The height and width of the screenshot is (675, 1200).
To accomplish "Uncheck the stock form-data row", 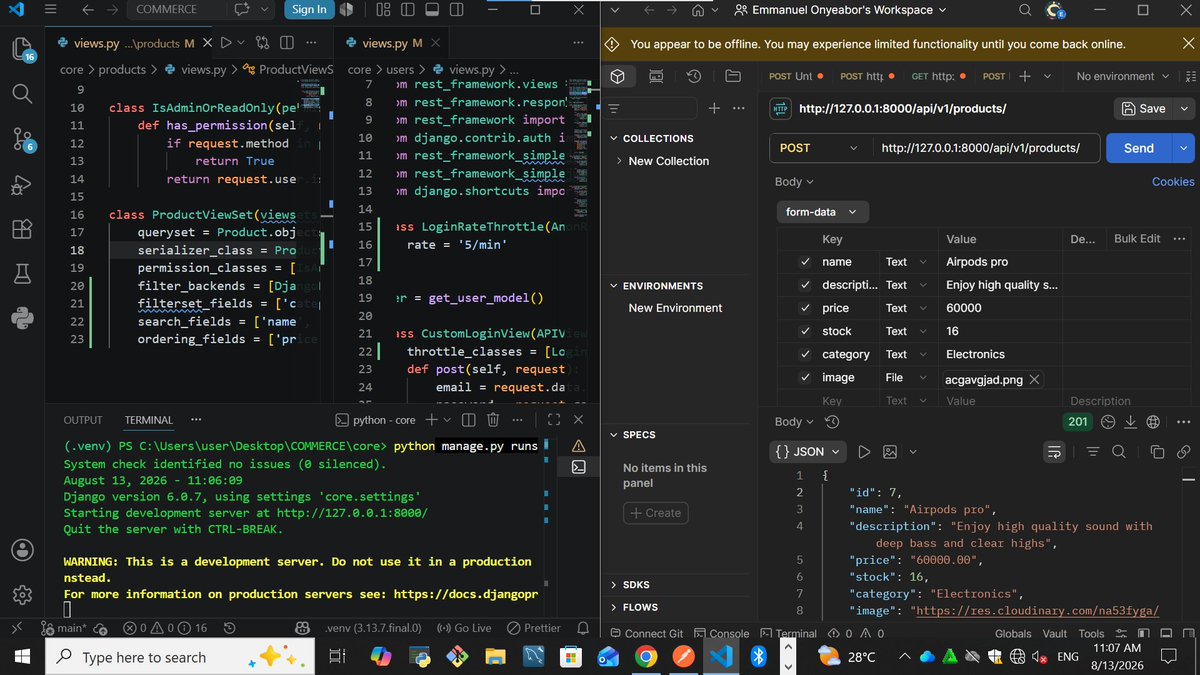I will (805, 331).
